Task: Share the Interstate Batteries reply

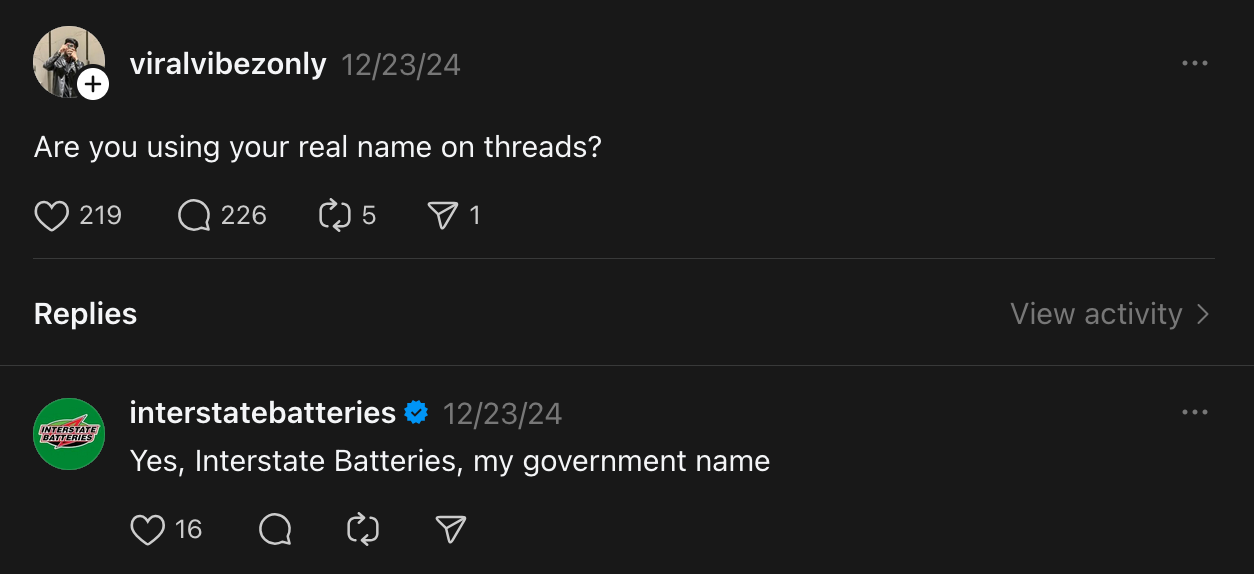Action: click(x=451, y=529)
